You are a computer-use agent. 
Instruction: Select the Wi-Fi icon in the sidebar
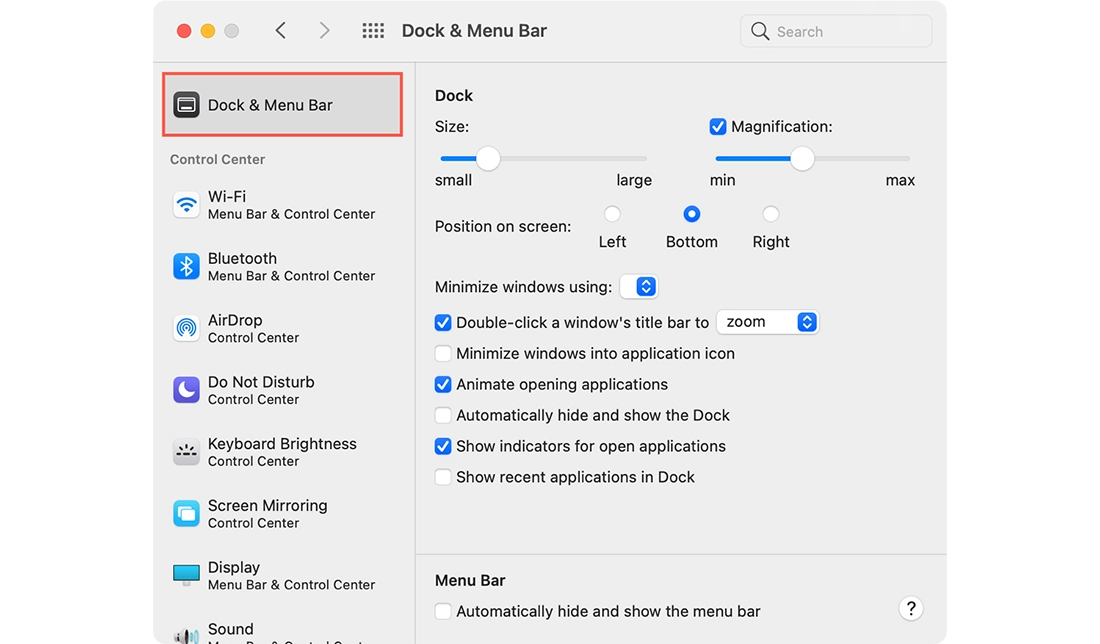186,205
